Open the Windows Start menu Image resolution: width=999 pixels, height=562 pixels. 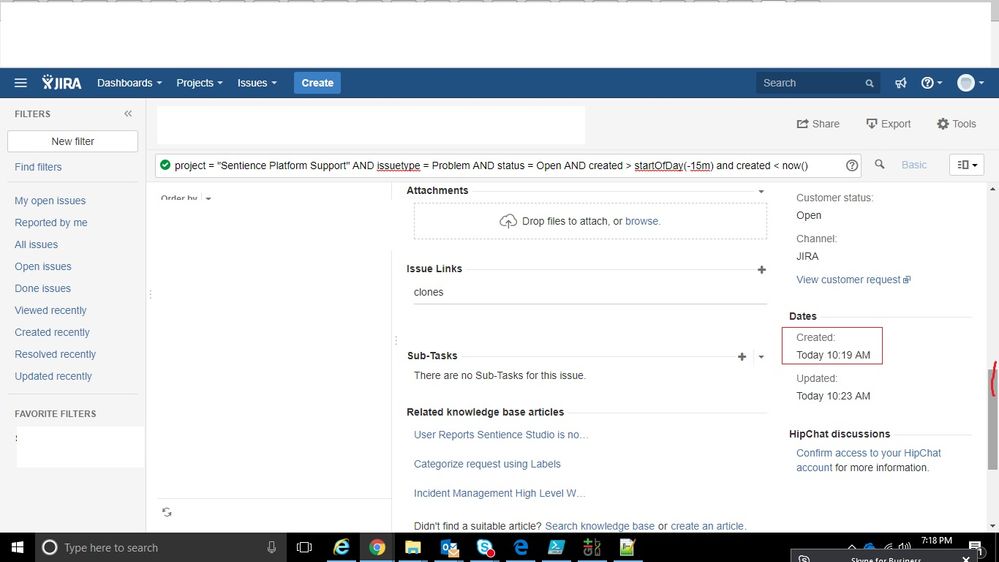tap(17, 547)
